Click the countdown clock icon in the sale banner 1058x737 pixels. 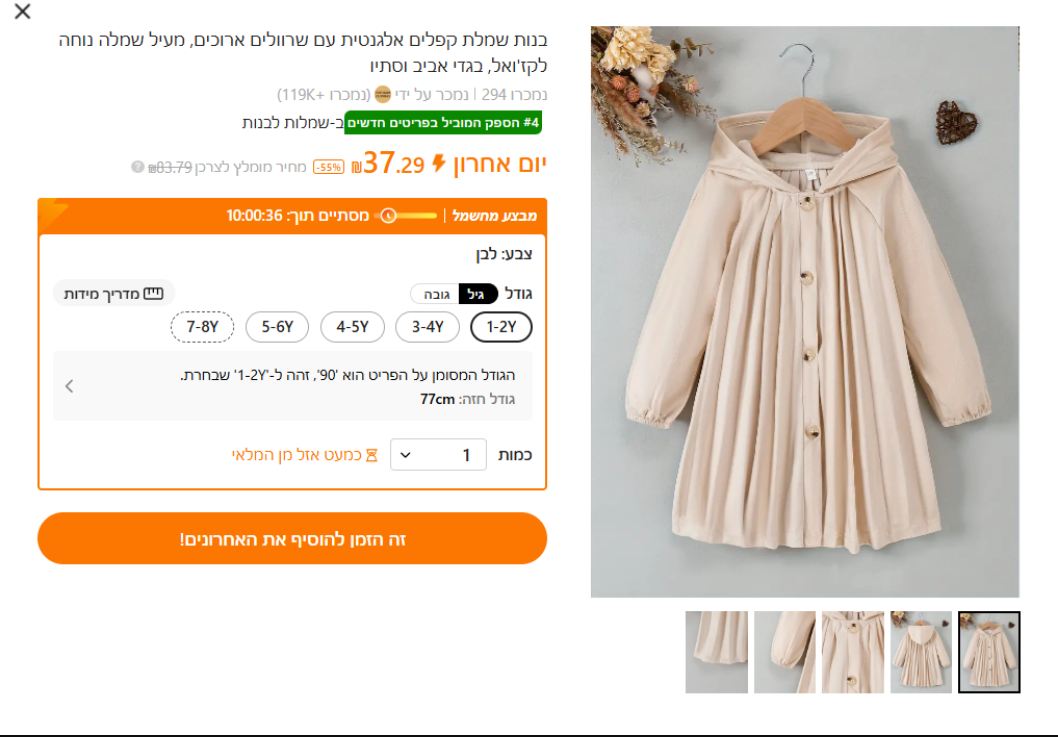click(x=388, y=216)
